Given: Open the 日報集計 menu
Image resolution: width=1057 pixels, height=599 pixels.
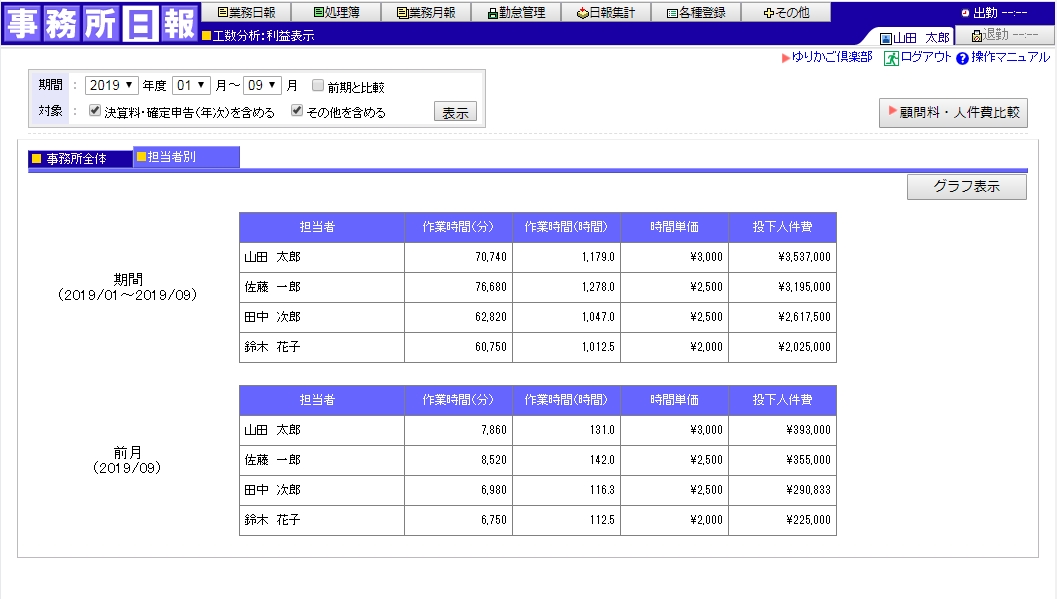Looking at the screenshot, I should click(606, 12).
